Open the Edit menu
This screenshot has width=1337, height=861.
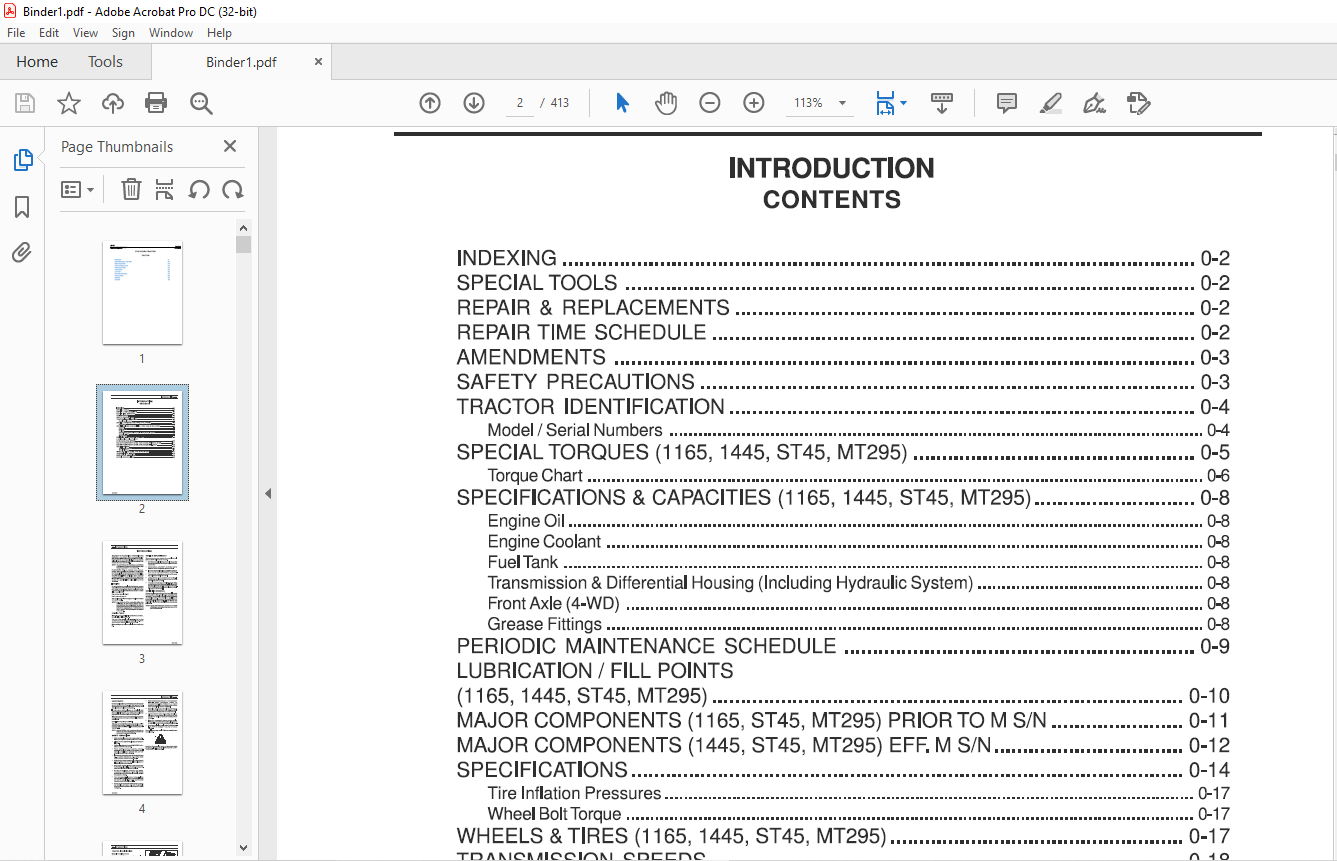49,33
